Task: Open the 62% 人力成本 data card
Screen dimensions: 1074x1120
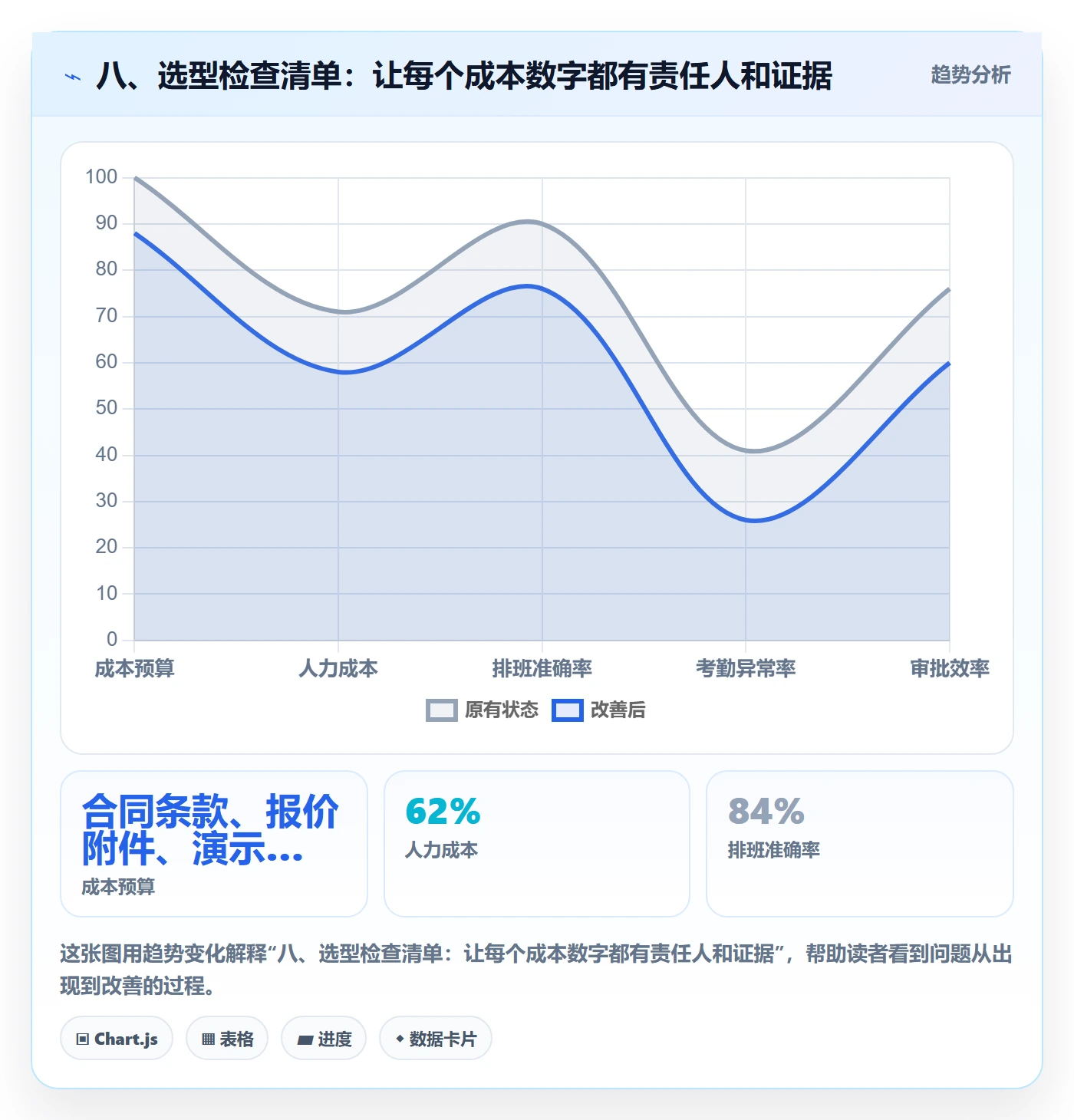Action: pos(537,844)
